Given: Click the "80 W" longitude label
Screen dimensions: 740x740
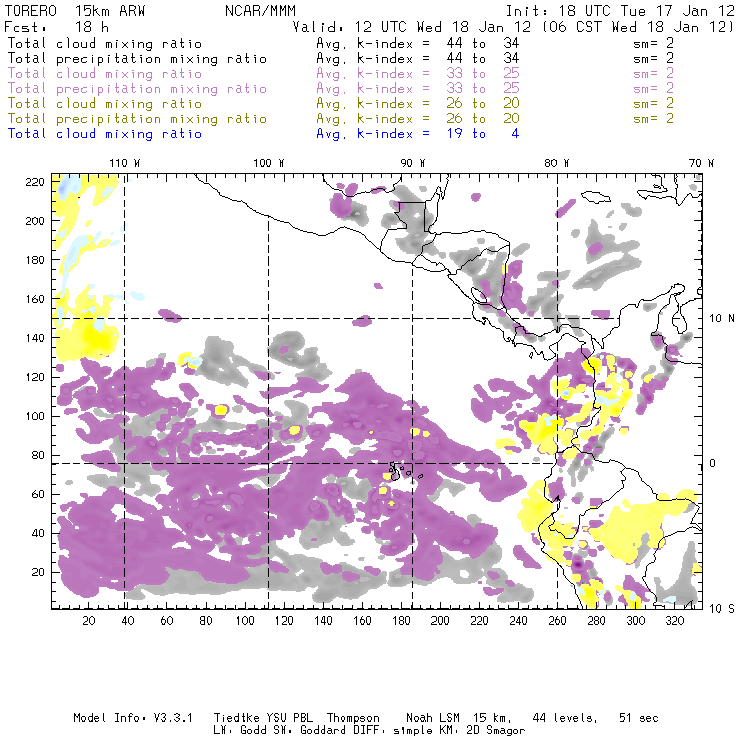Looking at the screenshot, I should coord(557,163).
